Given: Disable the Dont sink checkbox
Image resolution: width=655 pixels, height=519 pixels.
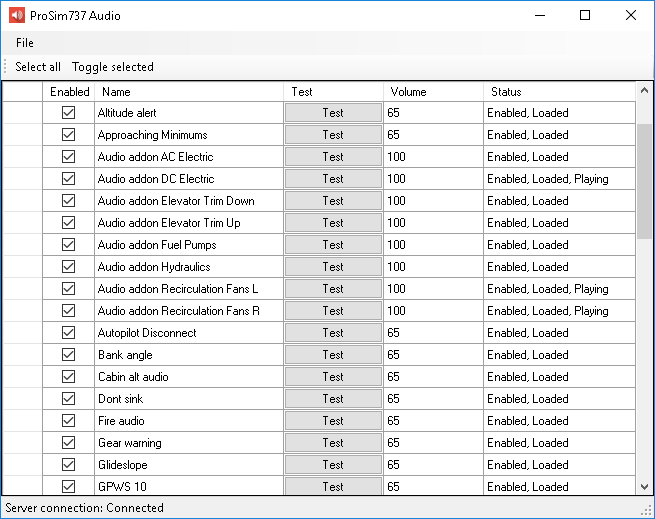Looking at the screenshot, I should 69,399.
